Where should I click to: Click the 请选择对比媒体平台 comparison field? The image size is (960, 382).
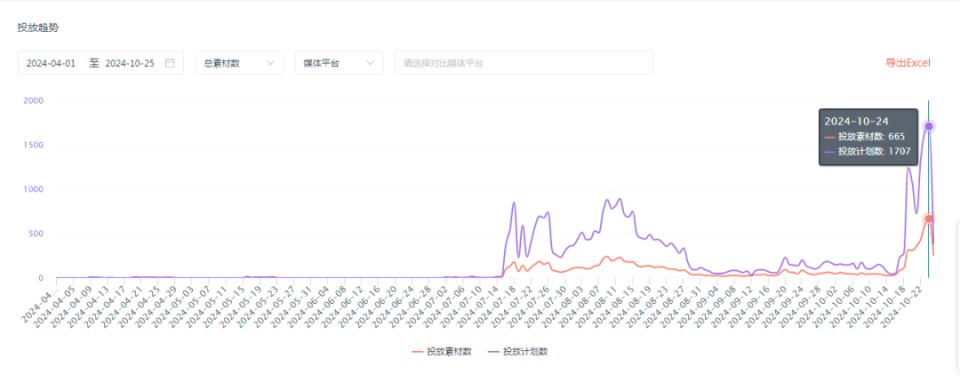tap(523, 63)
